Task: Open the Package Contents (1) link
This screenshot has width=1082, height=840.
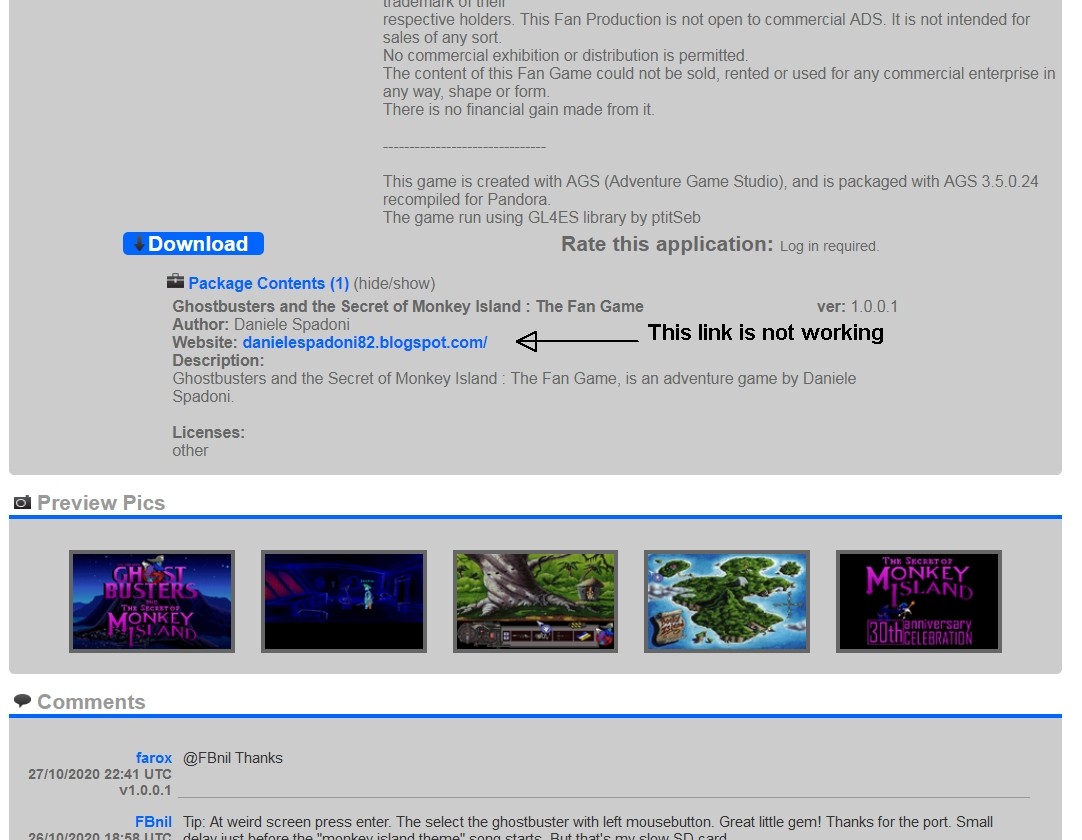Action: 268,284
